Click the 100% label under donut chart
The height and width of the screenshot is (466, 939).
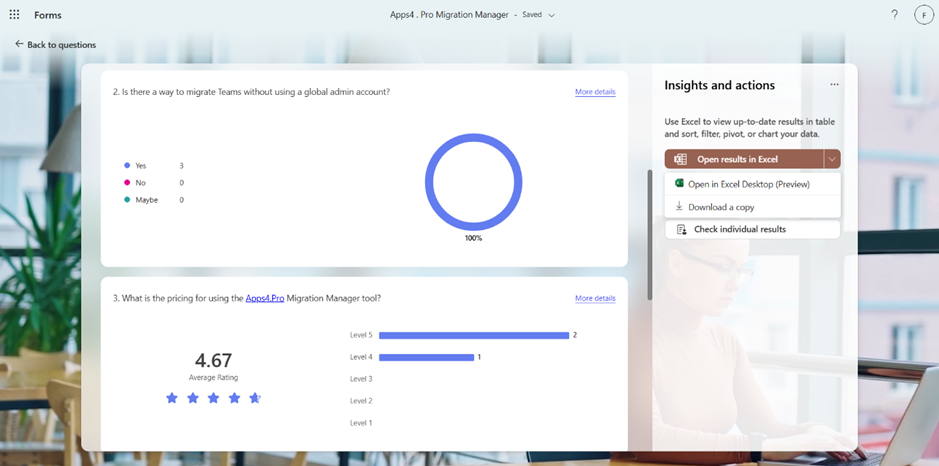[473, 238]
